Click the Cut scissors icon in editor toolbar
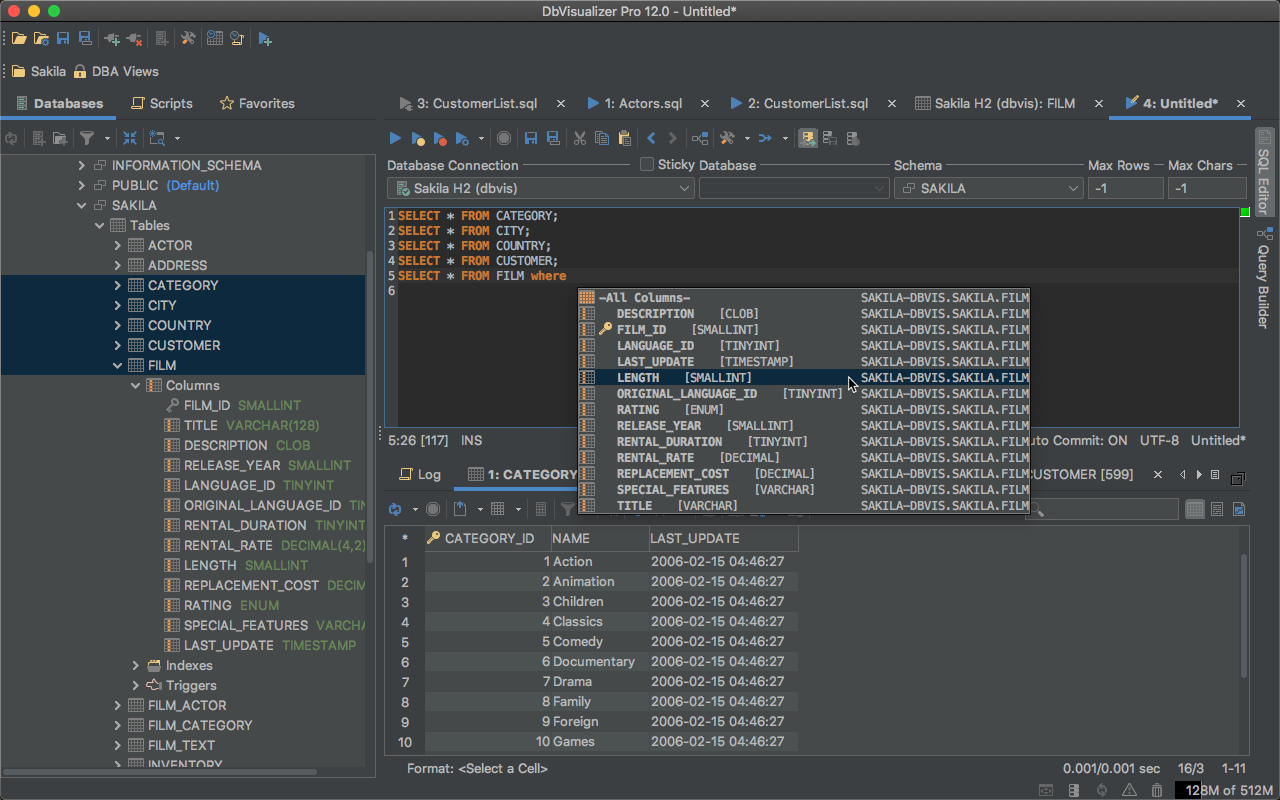Image resolution: width=1280 pixels, height=800 pixels. click(579, 138)
